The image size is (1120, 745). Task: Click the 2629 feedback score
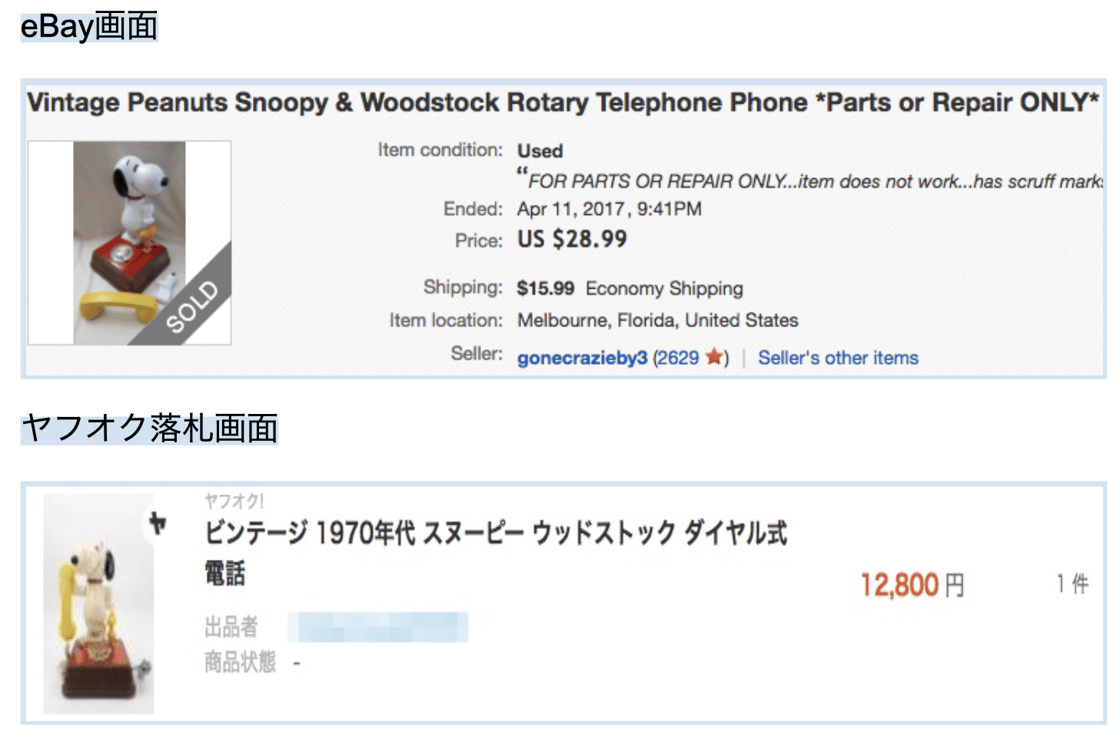[x=678, y=358]
